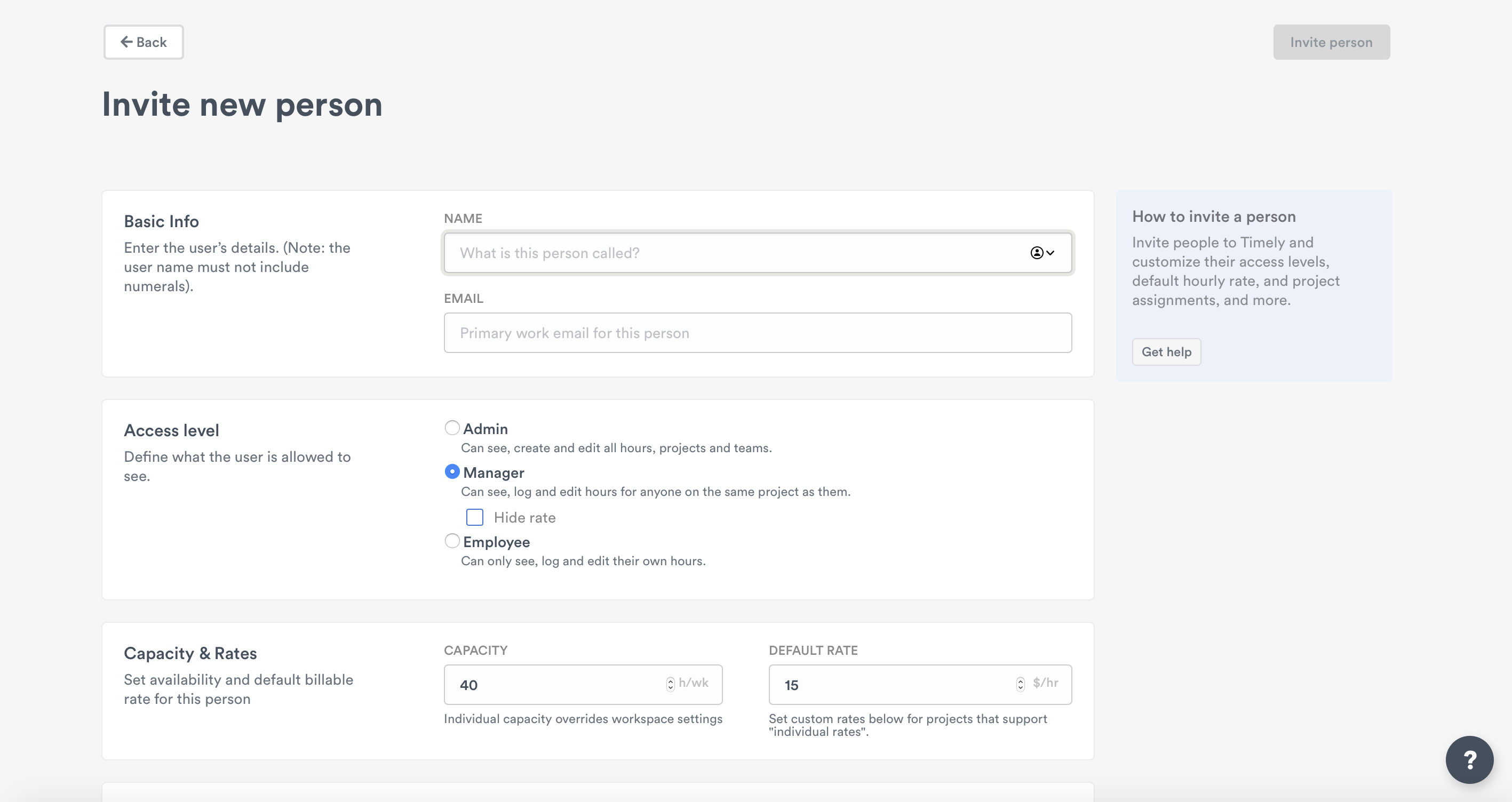Screen dimensions: 1512x802
Task: Open the floating question mark help button
Action: coord(1469,759)
